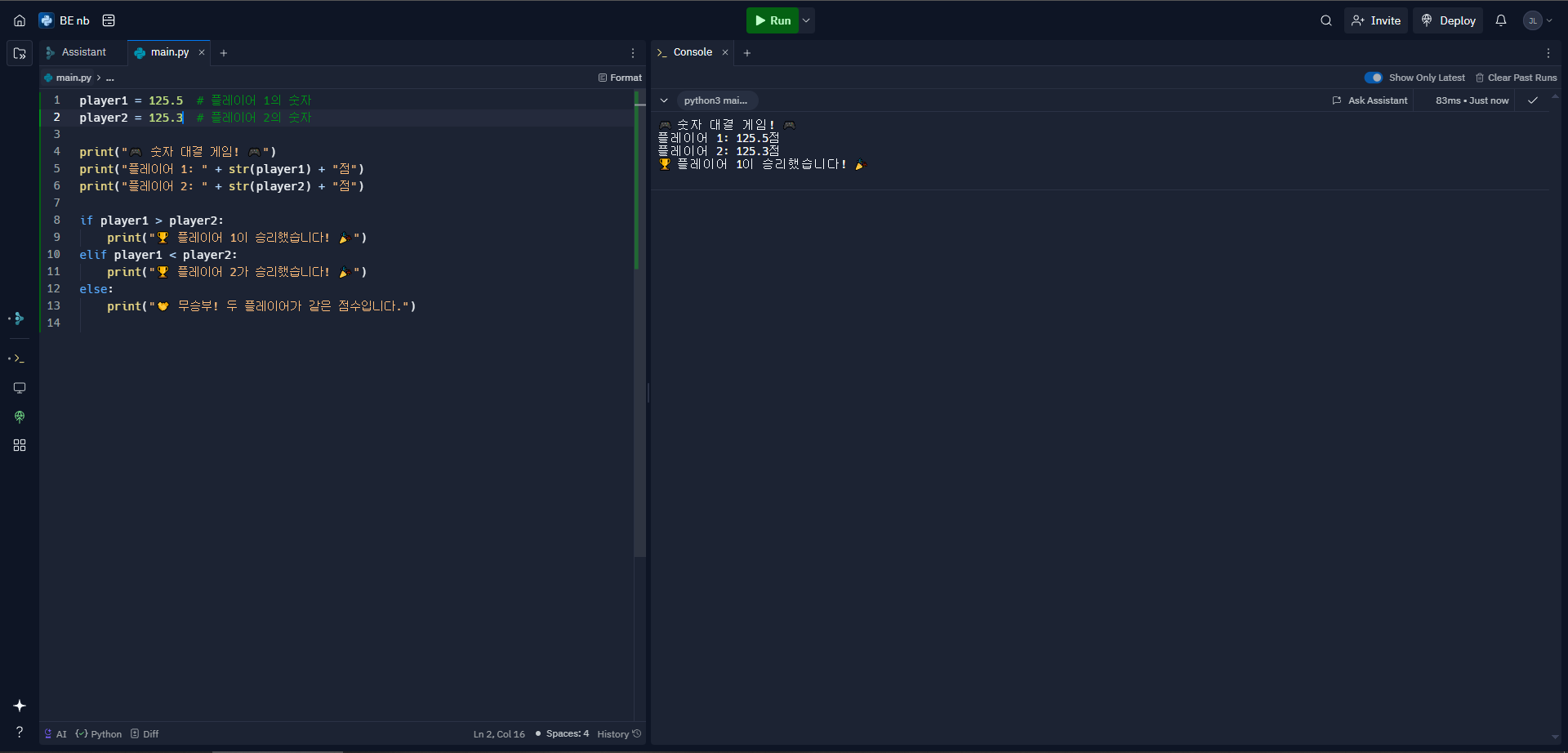The image size is (1568, 753).
Task: Open the Shell icon in the left sidebar
Action: [19, 359]
